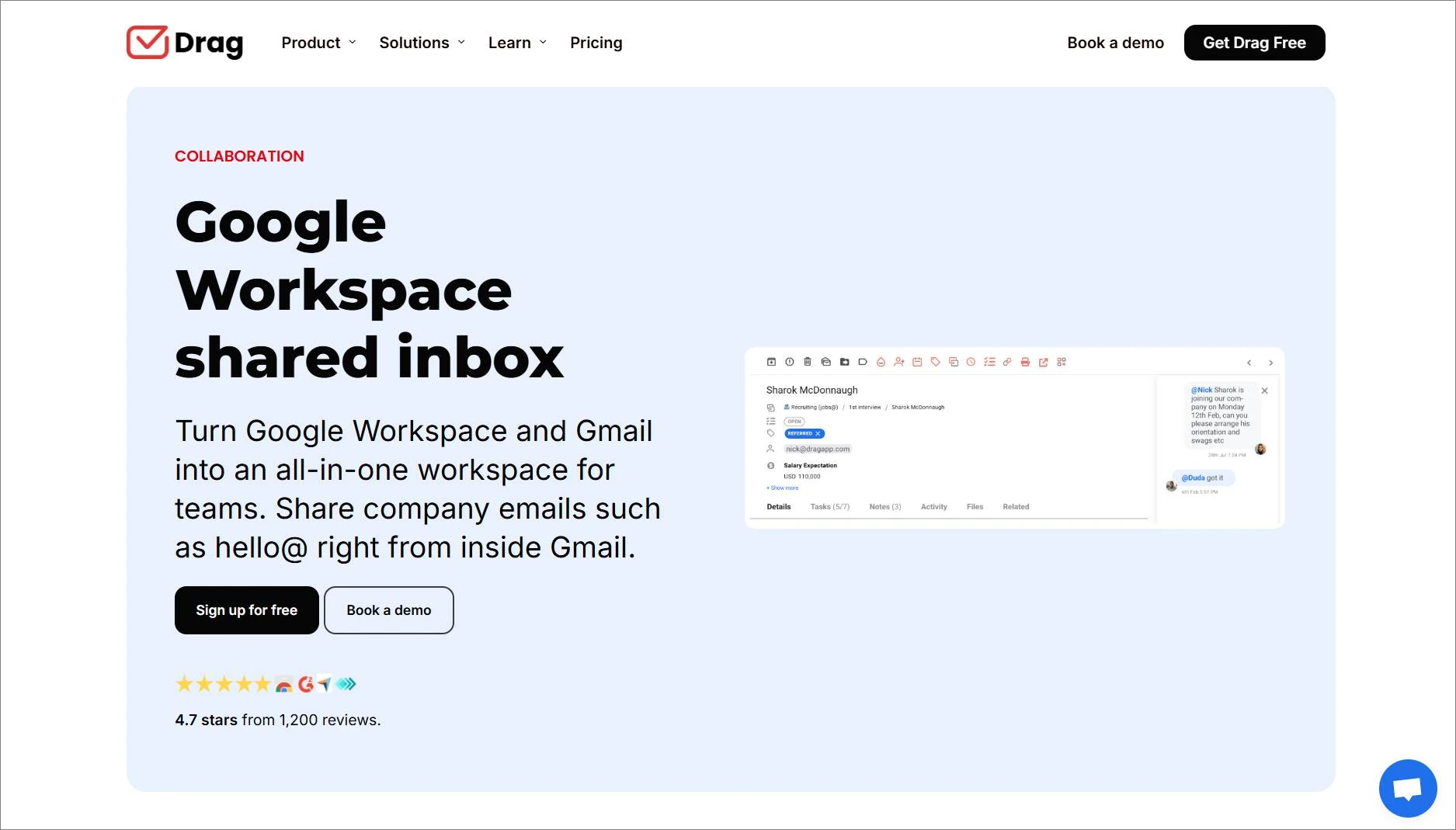
Task: Click the report spam exclamation icon
Action: [789, 362]
